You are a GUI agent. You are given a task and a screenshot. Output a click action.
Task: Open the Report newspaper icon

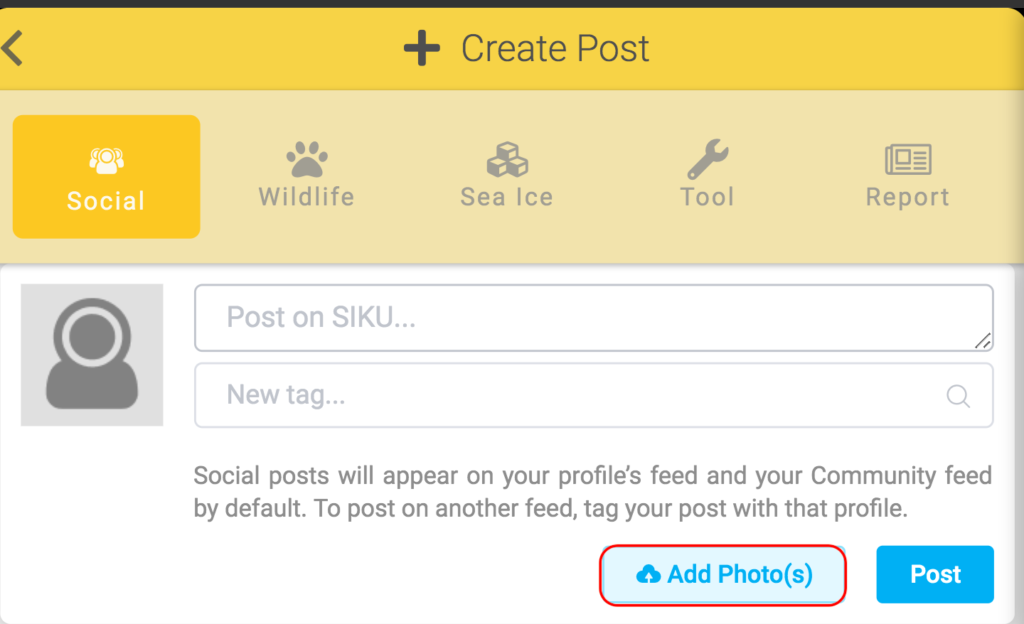coord(908,159)
